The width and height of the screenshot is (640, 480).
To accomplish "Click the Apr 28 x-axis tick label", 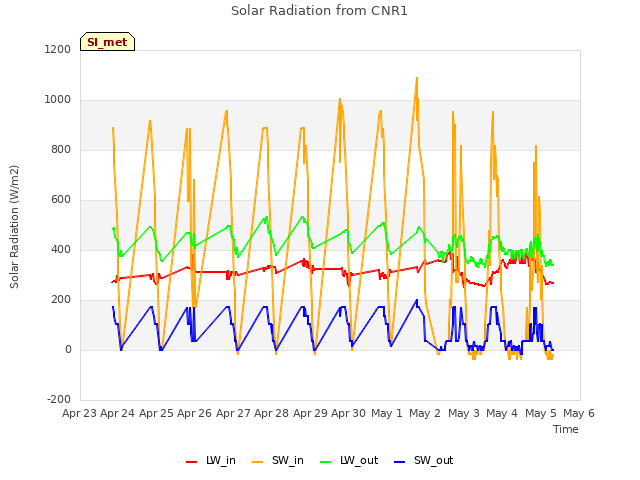I will (x=271, y=413).
